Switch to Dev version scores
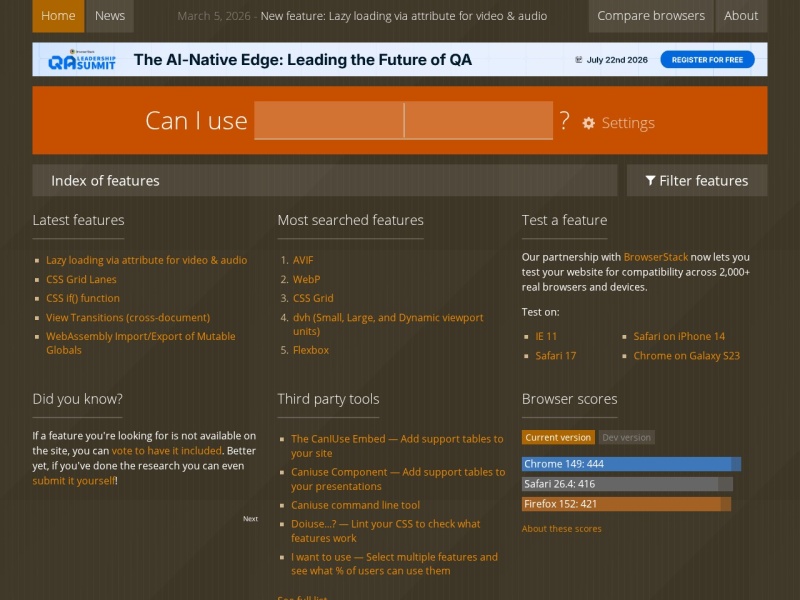 [627, 437]
